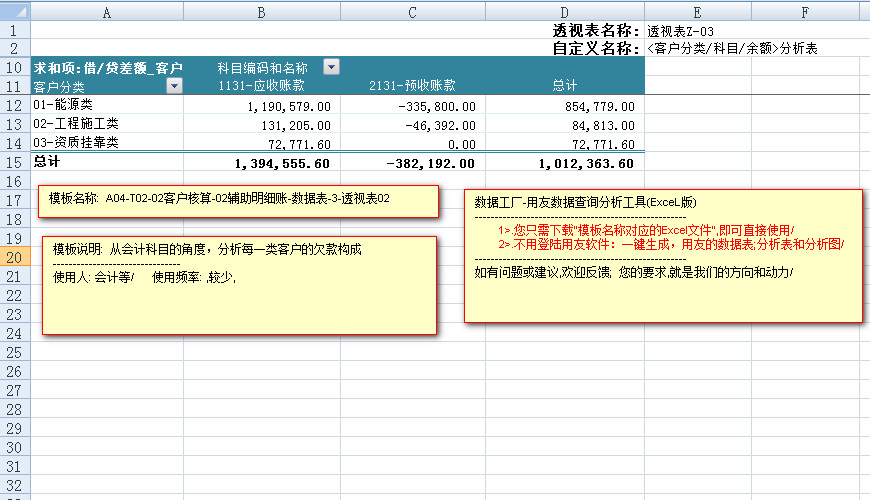870x500 pixels.
Task: Select column B header
Action: tap(261, 11)
